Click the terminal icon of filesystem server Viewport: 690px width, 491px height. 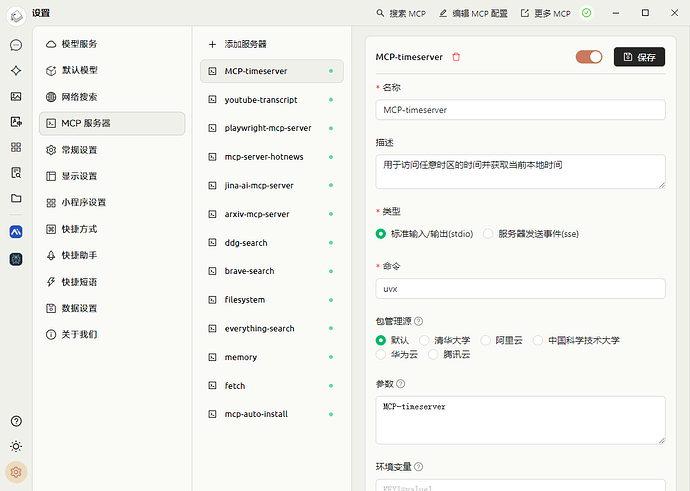coord(212,300)
